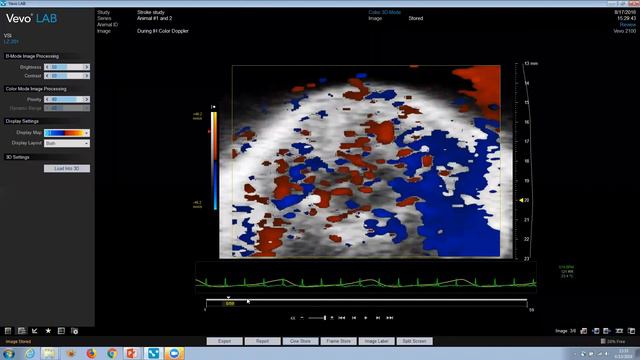640x360 pixels.
Task: Click the Image Label button
Action: [376, 341]
